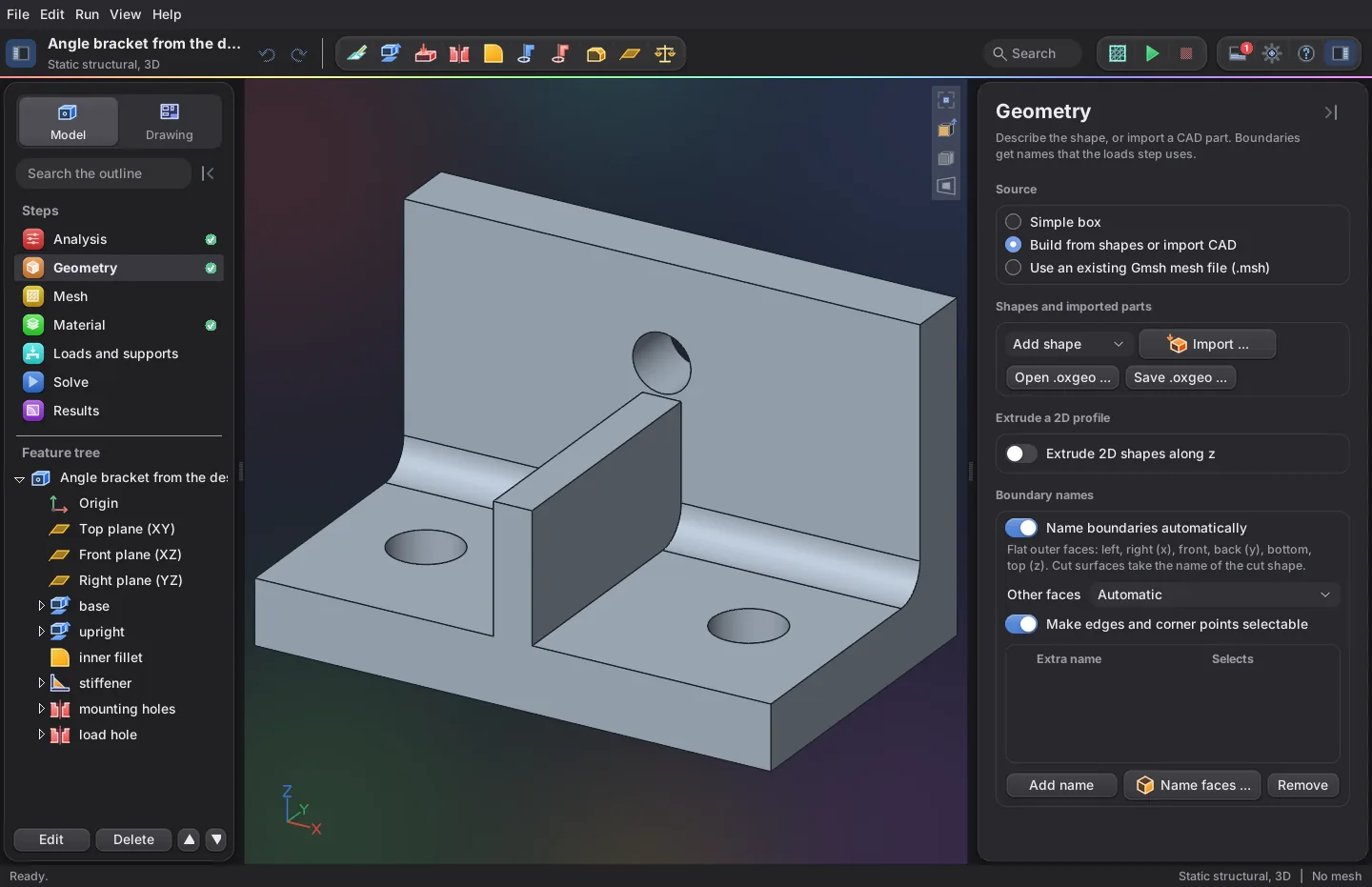Image resolution: width=1372 pixels, height=887 pixels.
Task: Click the yellow plane icon in toolbar
Action: tap(630, 53)
